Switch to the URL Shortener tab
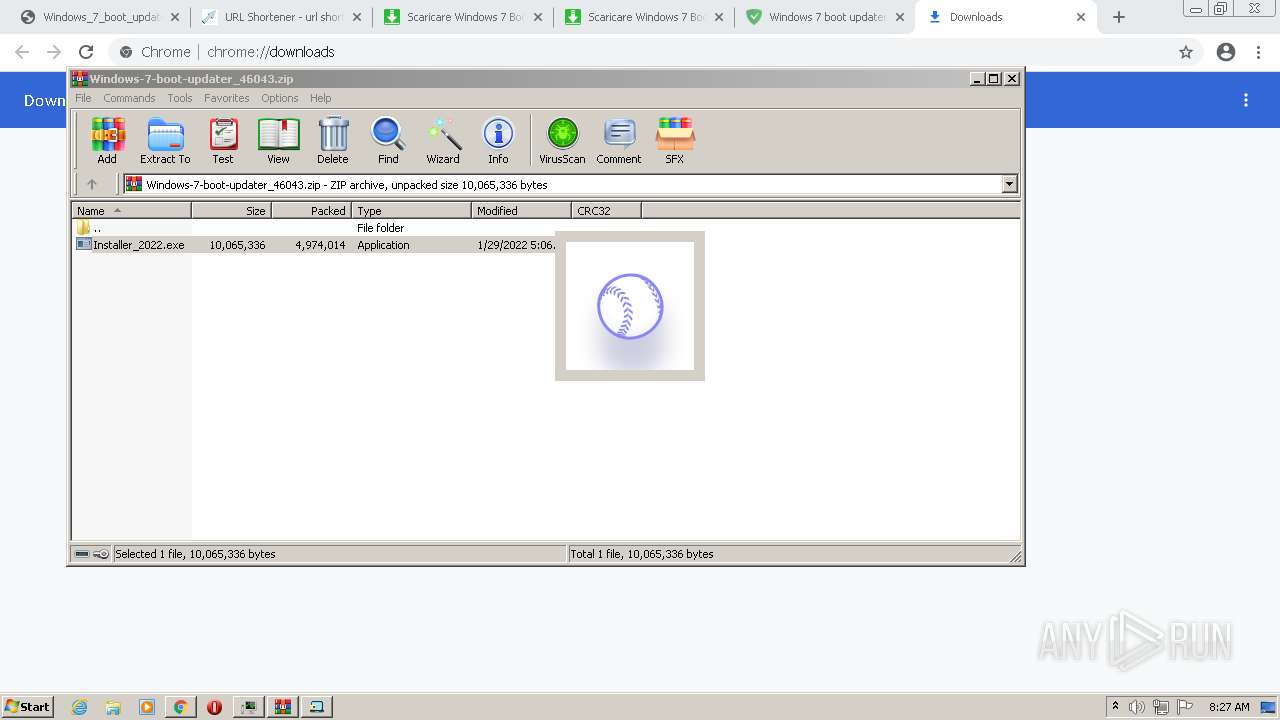 280,17
